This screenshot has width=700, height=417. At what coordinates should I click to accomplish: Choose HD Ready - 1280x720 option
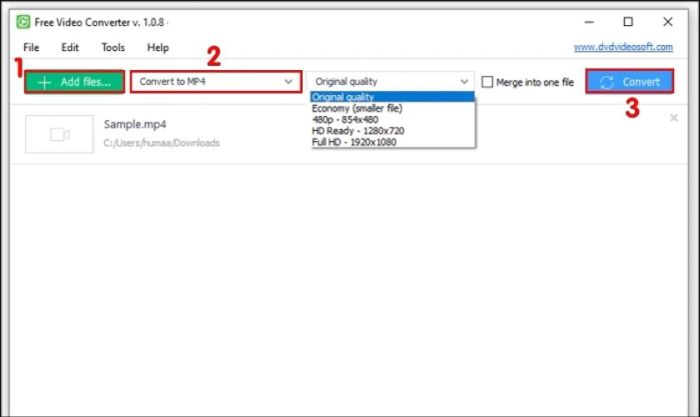(x=392, y=131)
